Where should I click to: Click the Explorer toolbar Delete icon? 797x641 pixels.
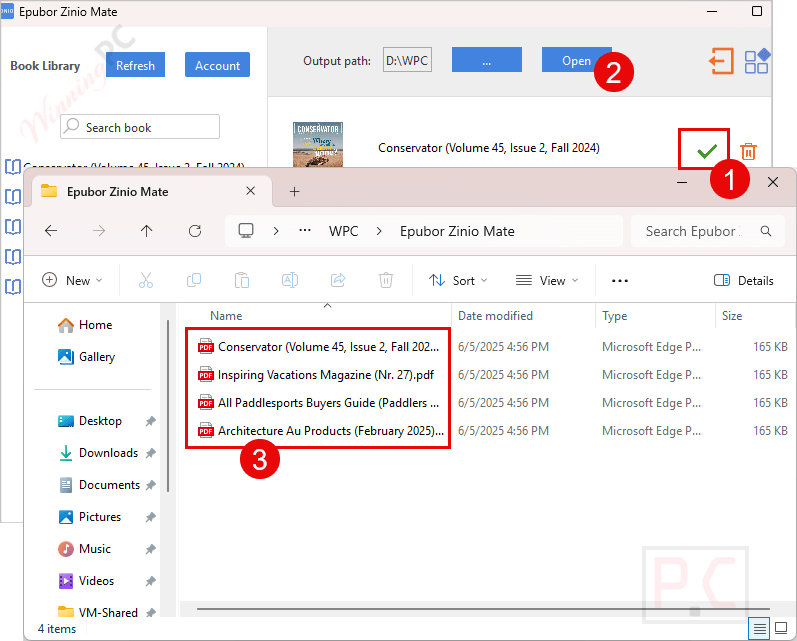[x=386, y=280]
